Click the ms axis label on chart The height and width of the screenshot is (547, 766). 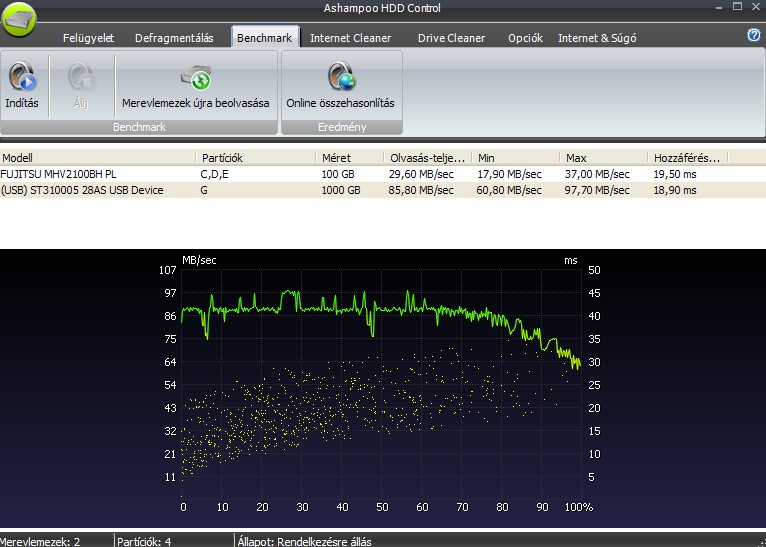pos(571,260)
